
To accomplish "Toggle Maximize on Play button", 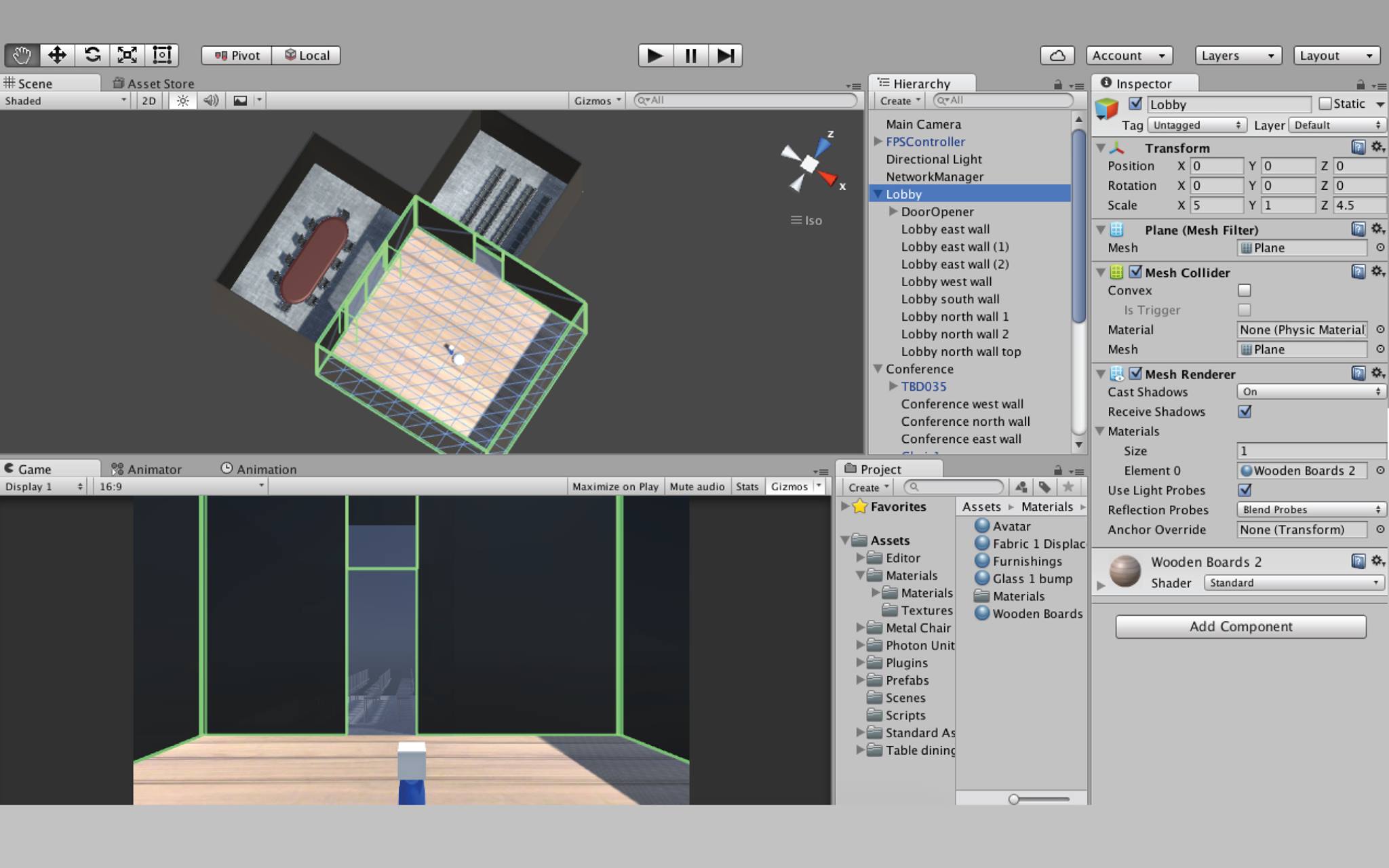I will (x=614, y=486).
